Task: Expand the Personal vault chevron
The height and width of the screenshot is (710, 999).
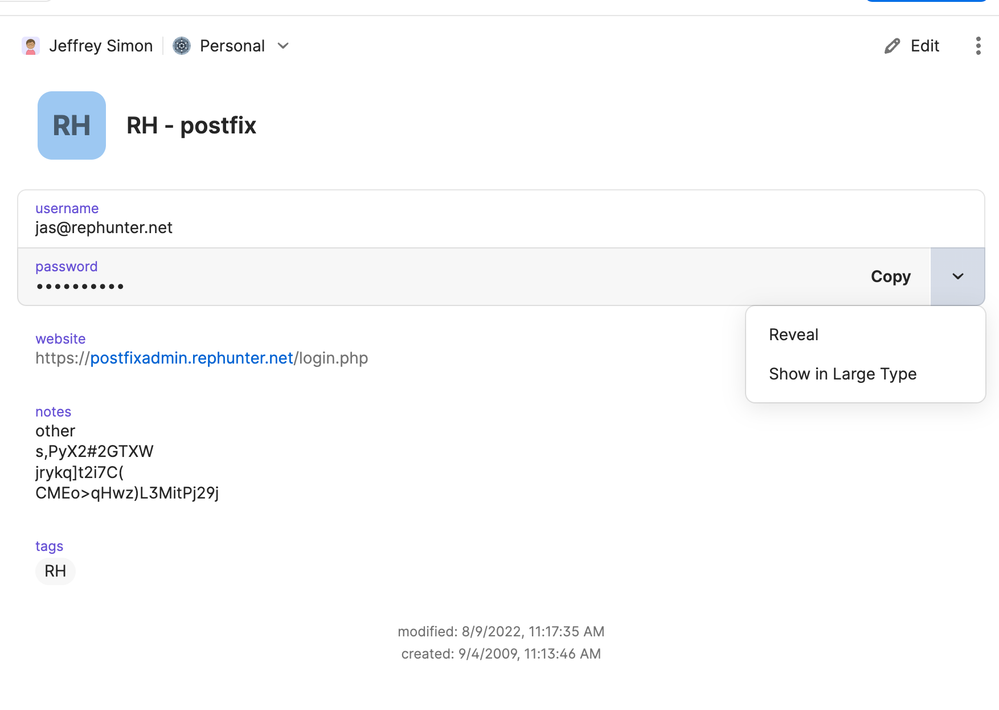Action: click(x=283, y=46)
